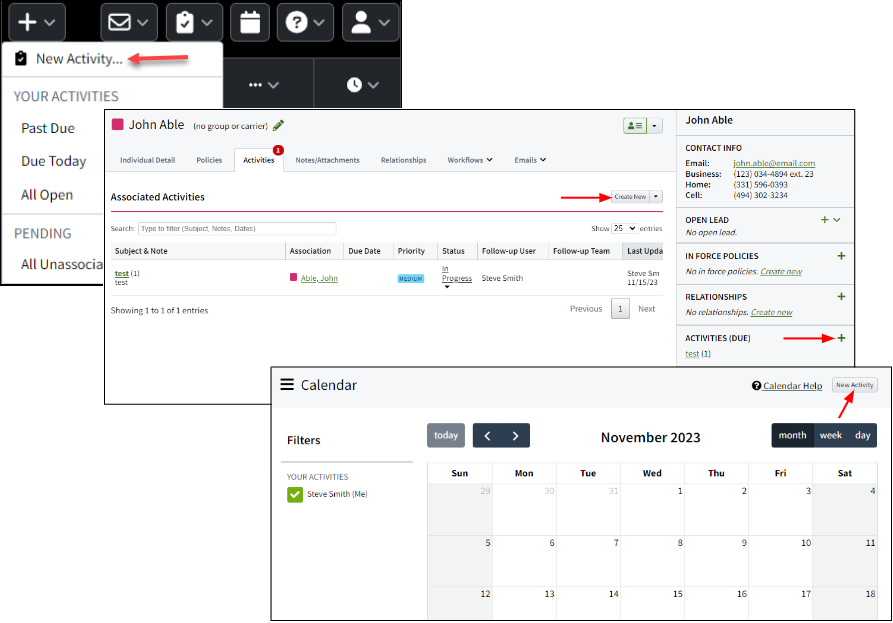Select Due Today activities
The width and height of the screenshot is (893, 623).
[54, 161]
